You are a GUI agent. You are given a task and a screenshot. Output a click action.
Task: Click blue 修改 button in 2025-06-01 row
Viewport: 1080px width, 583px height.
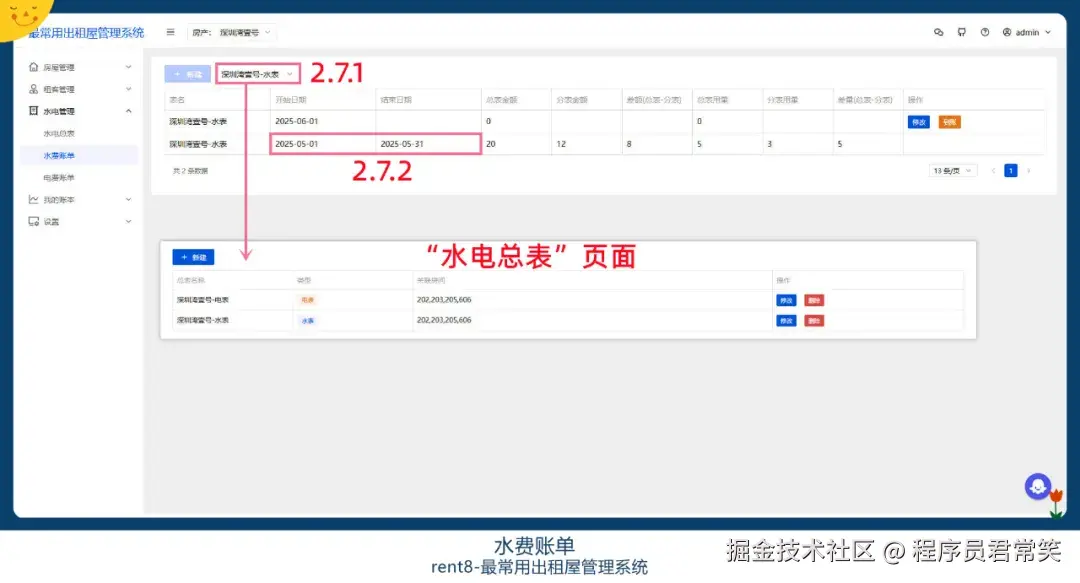click(x=919, y=122)
